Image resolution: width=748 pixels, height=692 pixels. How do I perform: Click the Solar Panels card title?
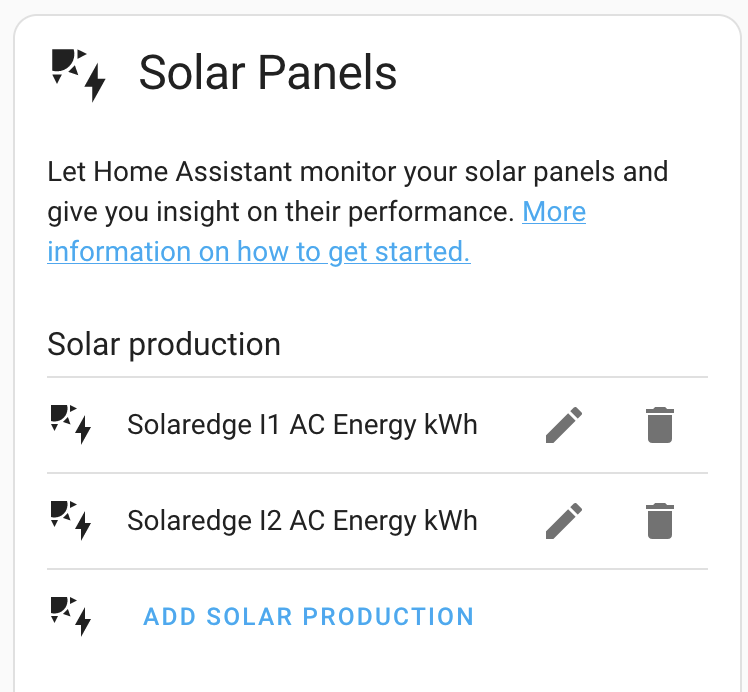click(x=268, y=72)
